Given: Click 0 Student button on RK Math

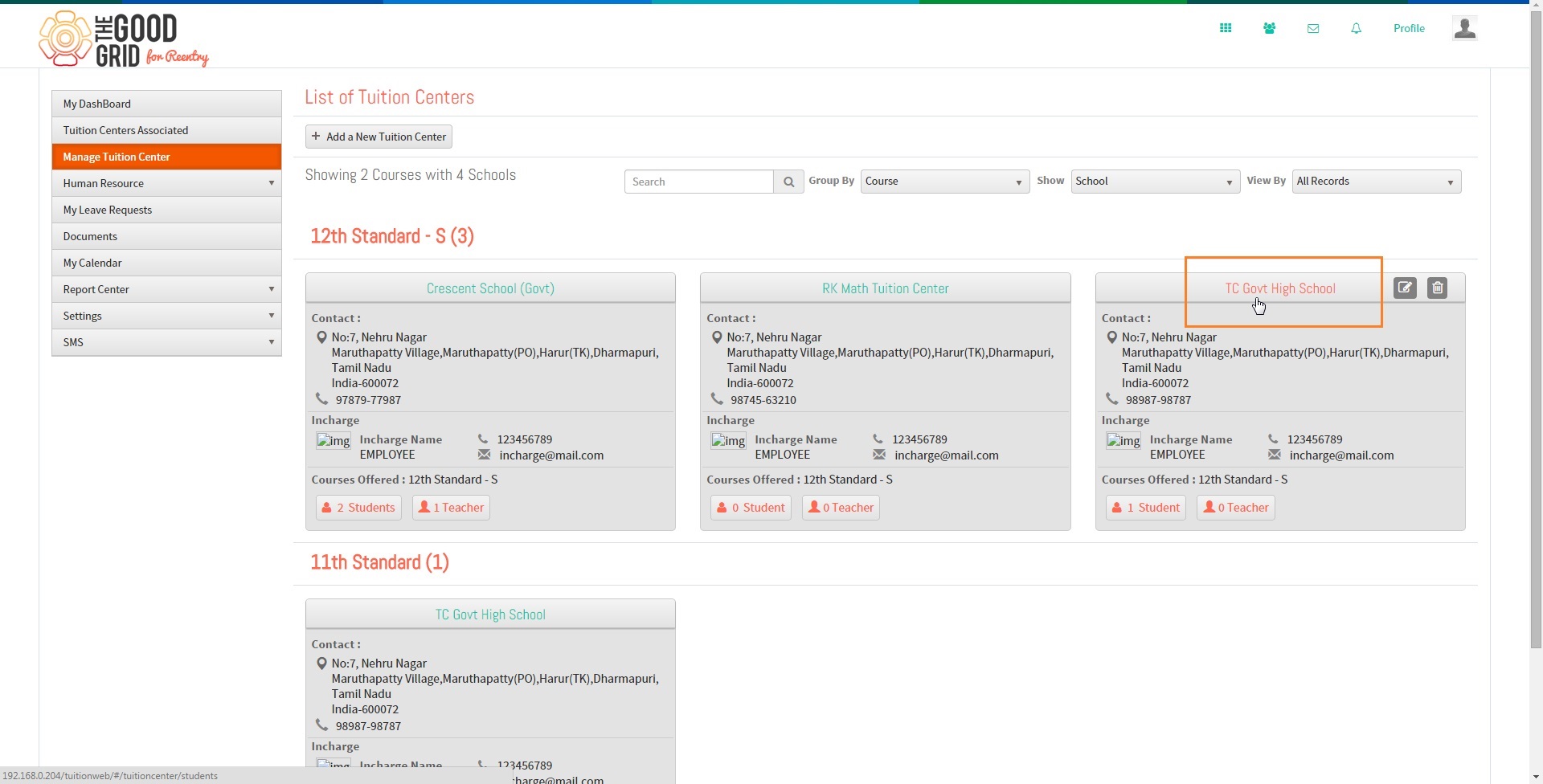Looking at the screenshot, I should [751, 508].
